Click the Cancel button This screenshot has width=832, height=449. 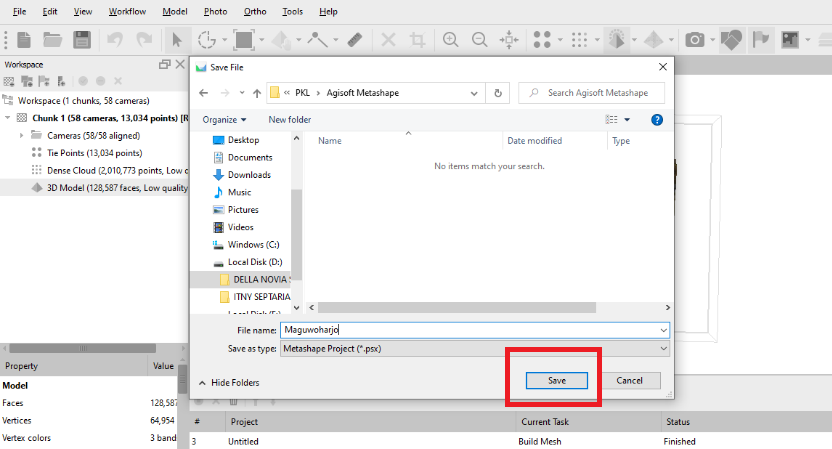pyautogui.click(x=629, y=381)
